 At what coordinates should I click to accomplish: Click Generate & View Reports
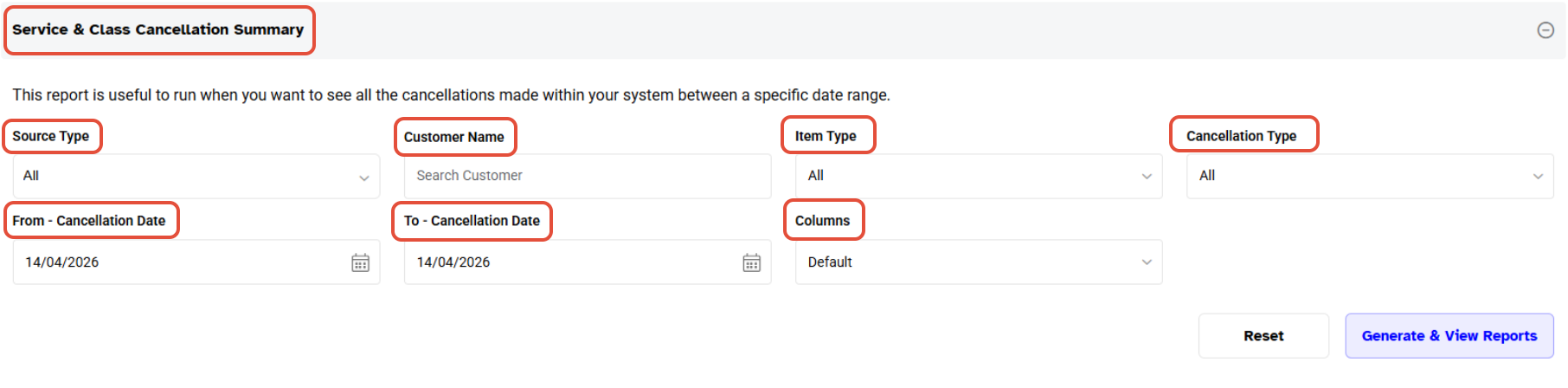[x=1449, y=336]
